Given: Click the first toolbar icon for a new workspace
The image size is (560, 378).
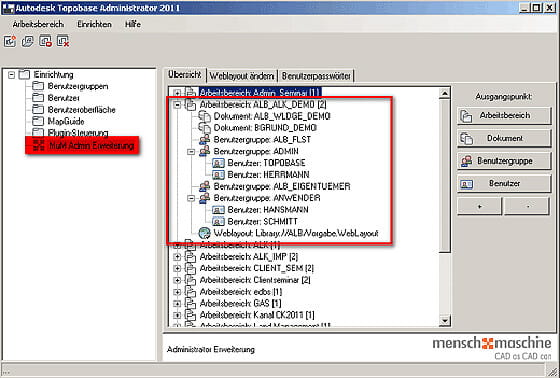Looking at the screenshot, I should 10,41.
